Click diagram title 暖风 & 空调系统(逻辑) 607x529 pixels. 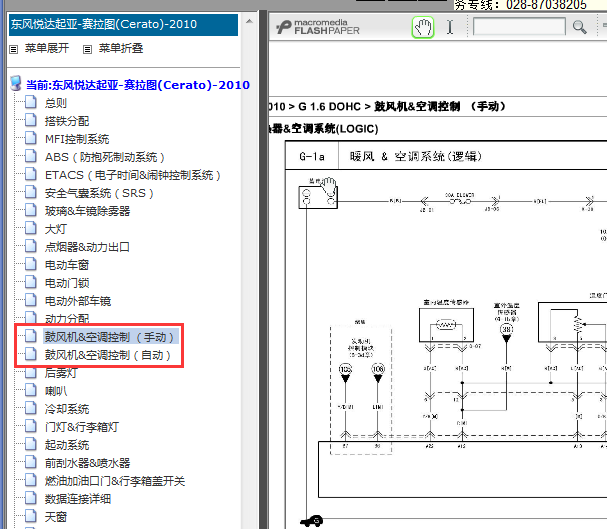click(416, 156)
